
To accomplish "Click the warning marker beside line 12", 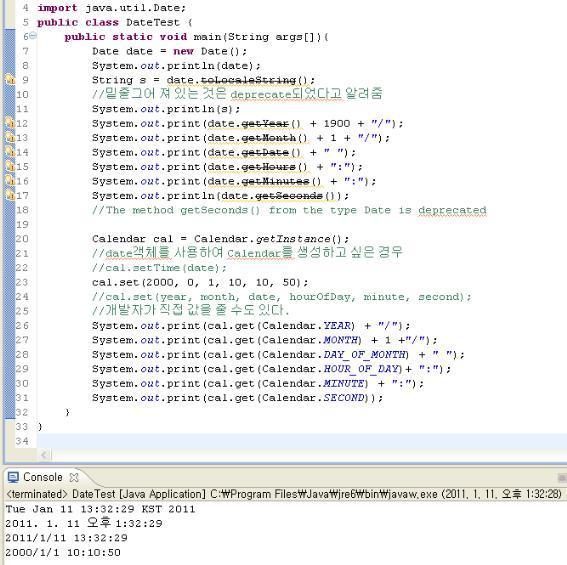I will coord(10,123).
